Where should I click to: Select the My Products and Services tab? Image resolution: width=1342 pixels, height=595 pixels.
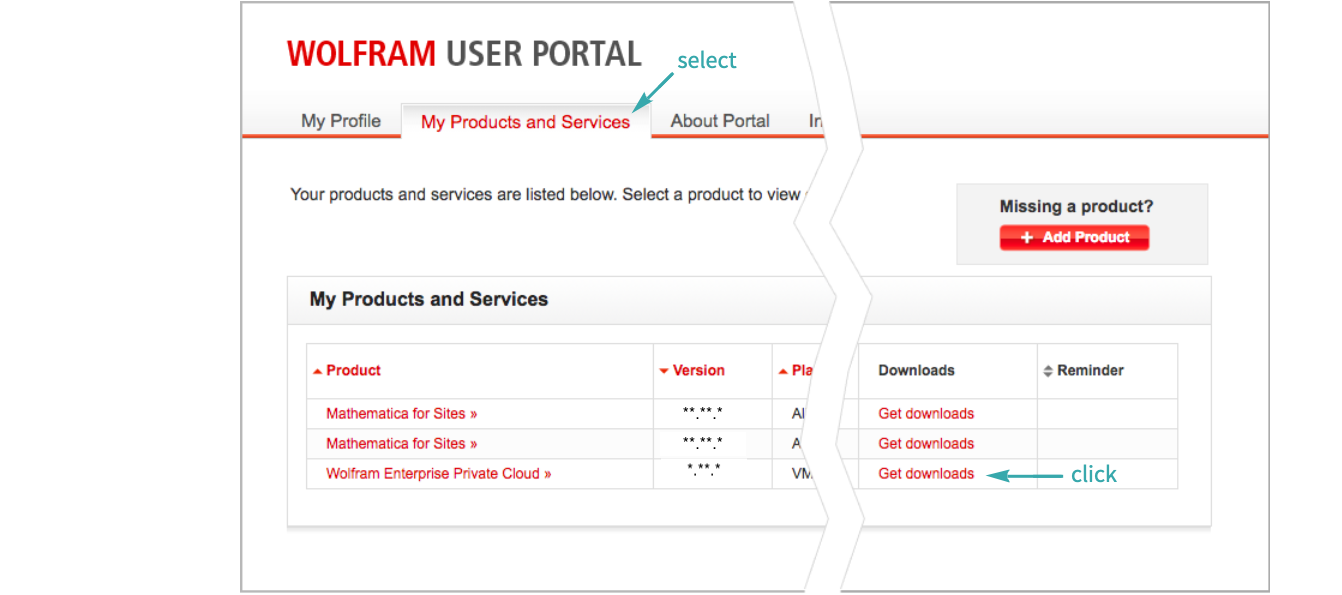[526, 122]
